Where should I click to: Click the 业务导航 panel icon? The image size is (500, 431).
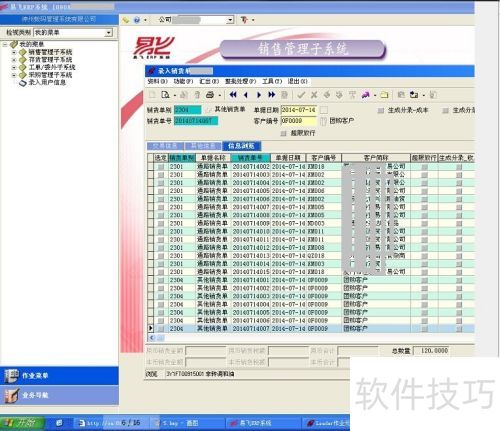click(11, 395)
